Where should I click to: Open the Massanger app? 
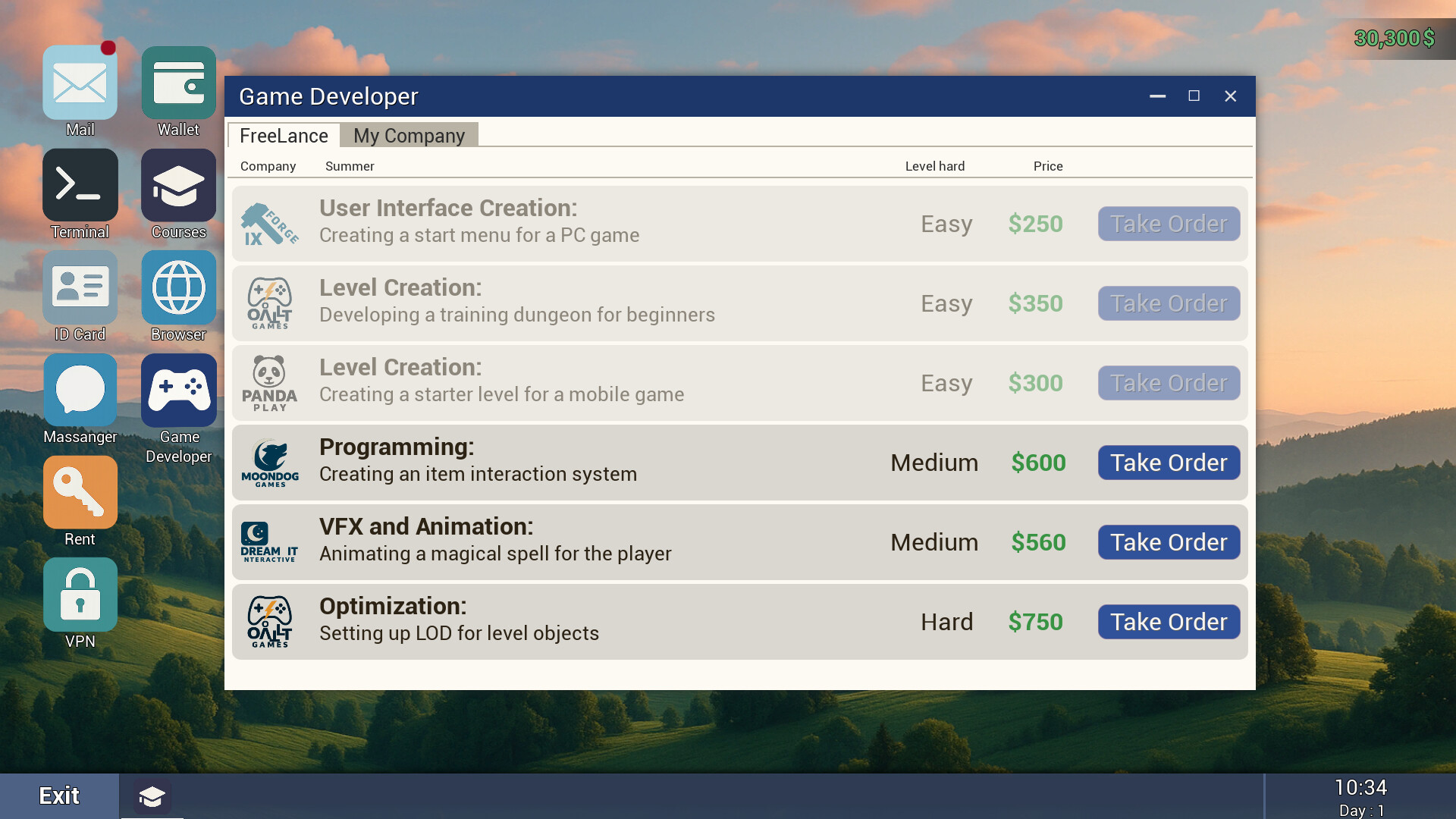[80, 390]
